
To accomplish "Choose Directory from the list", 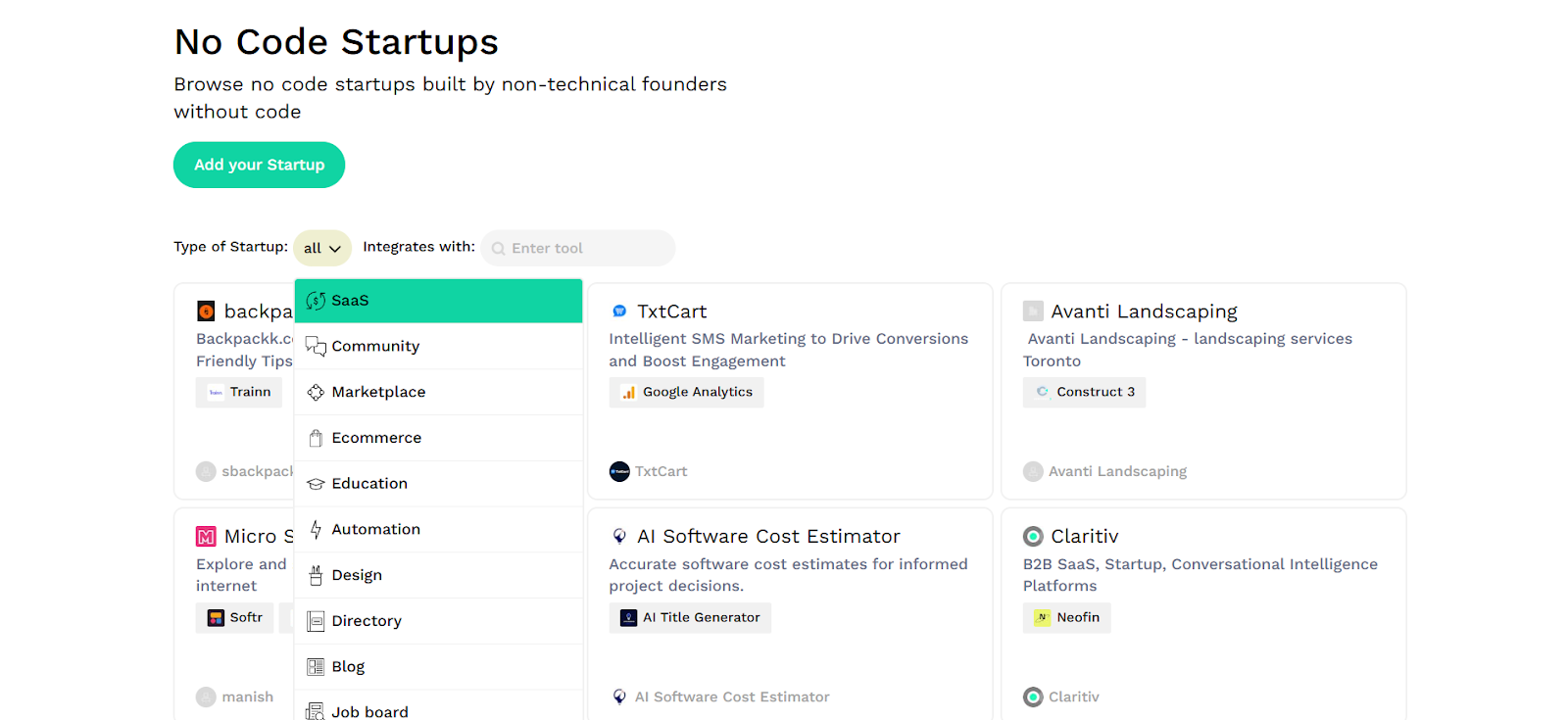I will coord(438,621).
